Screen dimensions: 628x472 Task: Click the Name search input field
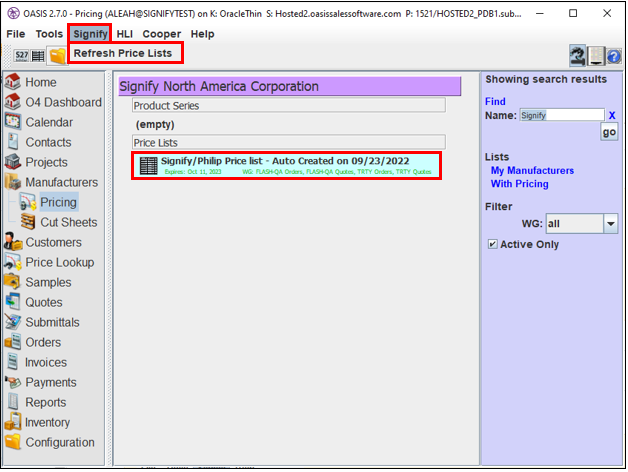tap(561, 115)
